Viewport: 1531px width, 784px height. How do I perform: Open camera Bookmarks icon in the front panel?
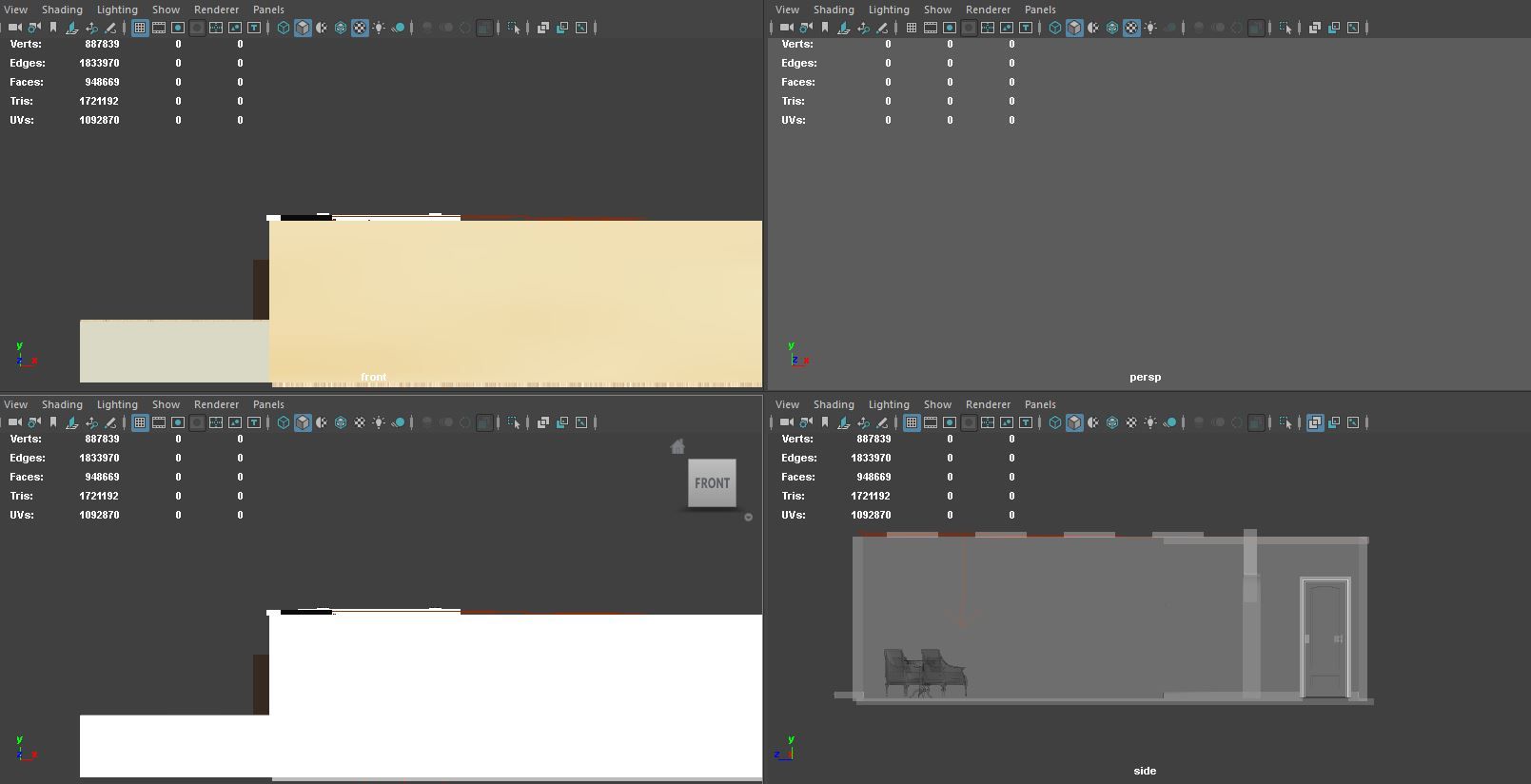click(53, 28)
